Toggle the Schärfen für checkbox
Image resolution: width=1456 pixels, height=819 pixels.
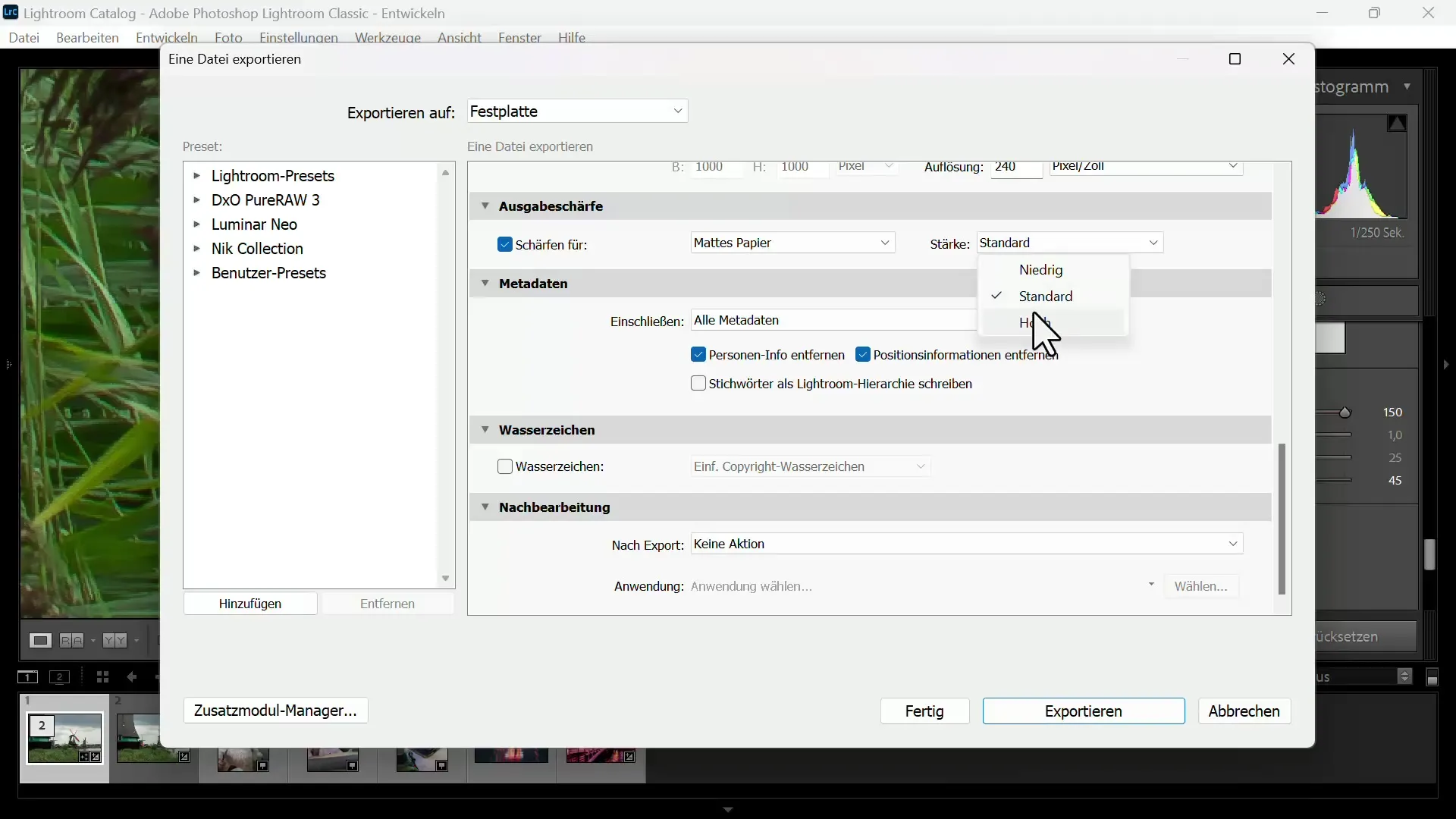(506, 244)
